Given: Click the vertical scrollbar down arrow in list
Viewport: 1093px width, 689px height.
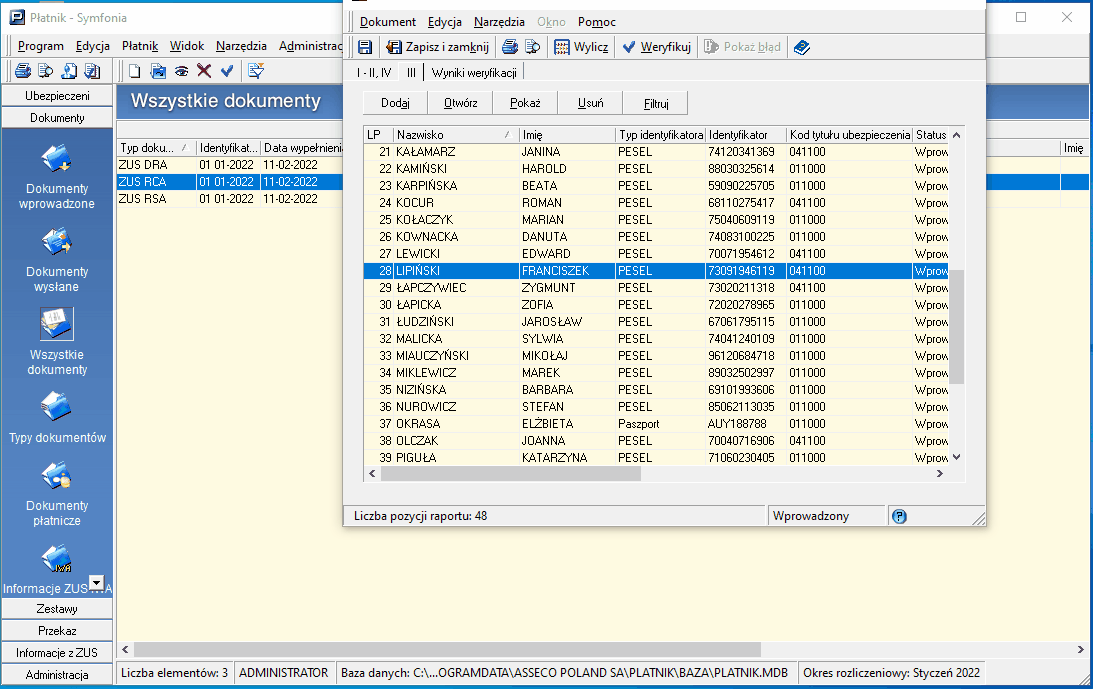Looking at the screenshot, I should pos(956,457).
